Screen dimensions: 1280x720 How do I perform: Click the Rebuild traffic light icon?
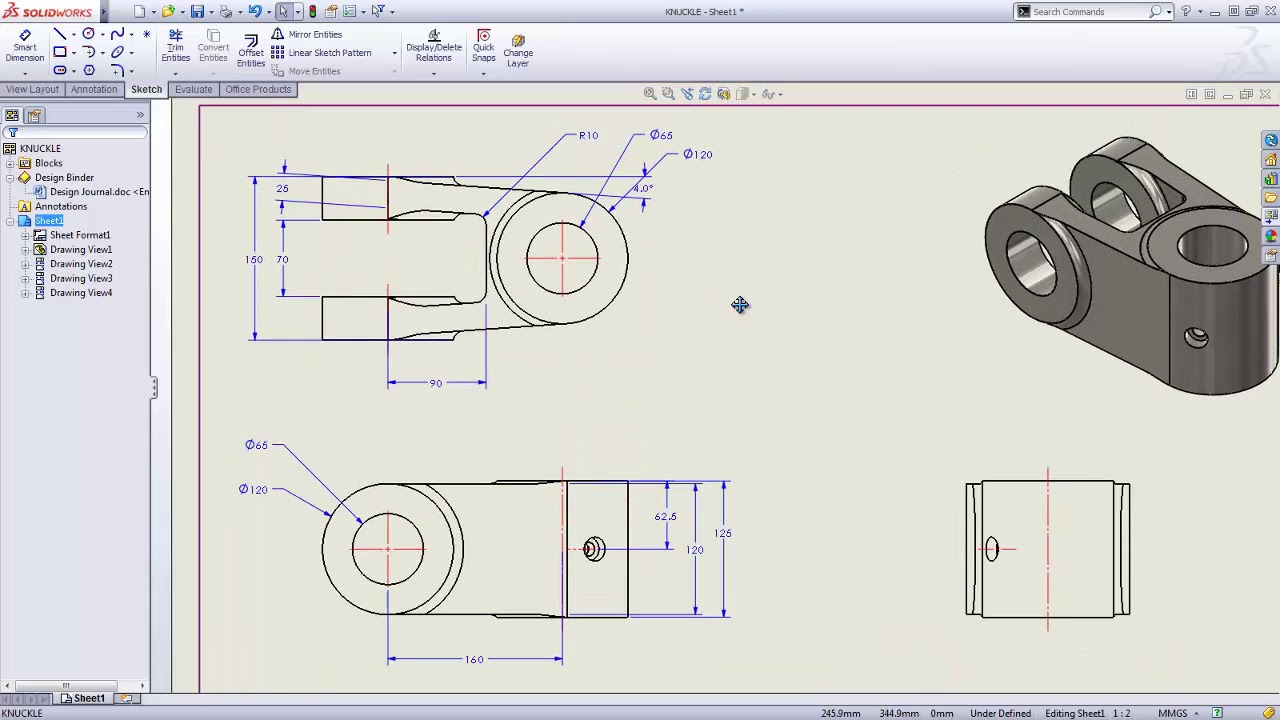[x=312, y=12]
